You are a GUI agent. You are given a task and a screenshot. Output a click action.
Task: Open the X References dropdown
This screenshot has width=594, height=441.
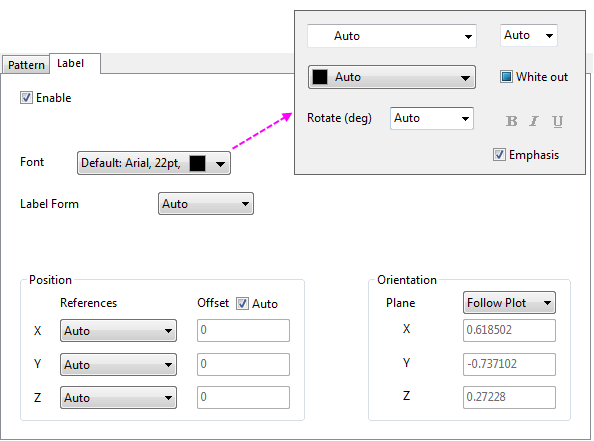(118, 331)
